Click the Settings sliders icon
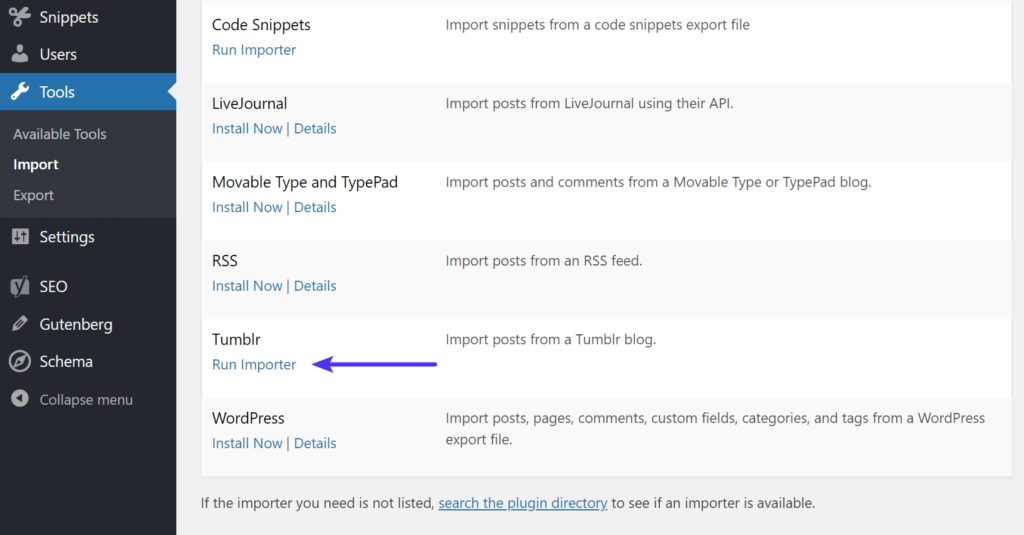The width and height of the screenshot is (1024, 535). pos(20,237)
